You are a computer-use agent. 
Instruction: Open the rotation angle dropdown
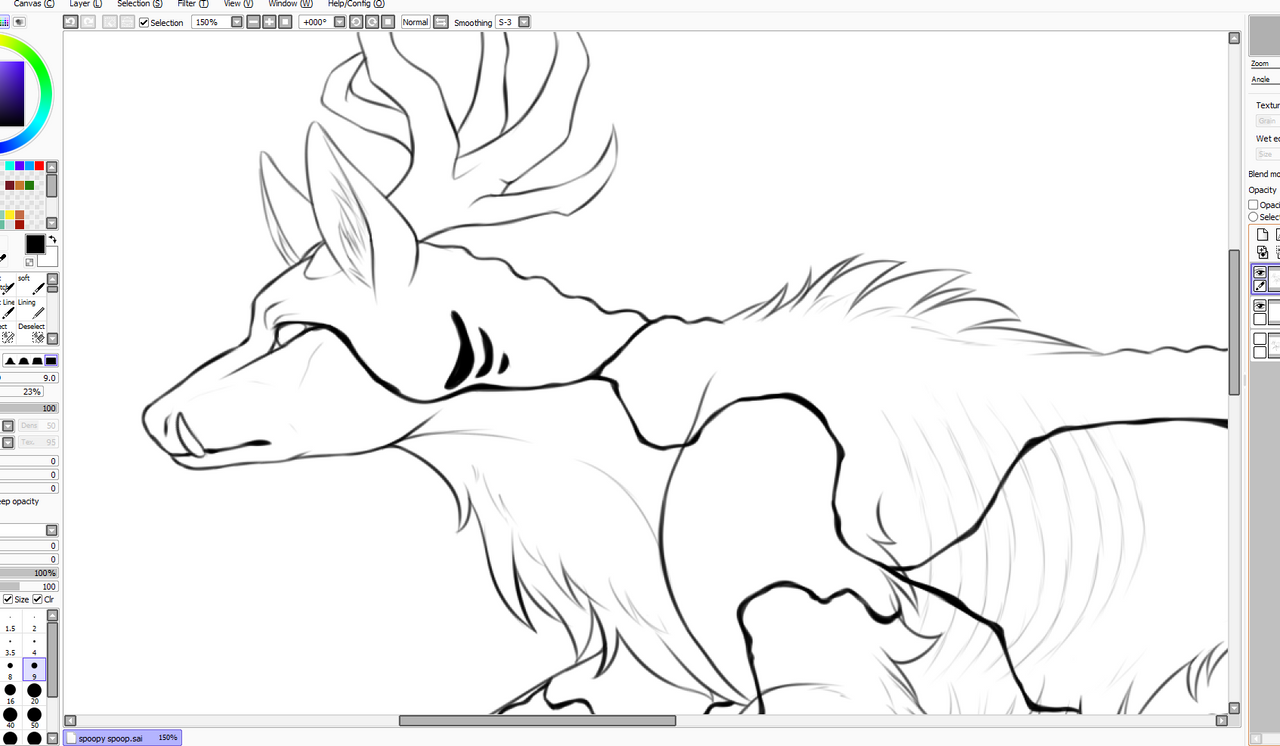click(339, 22)
